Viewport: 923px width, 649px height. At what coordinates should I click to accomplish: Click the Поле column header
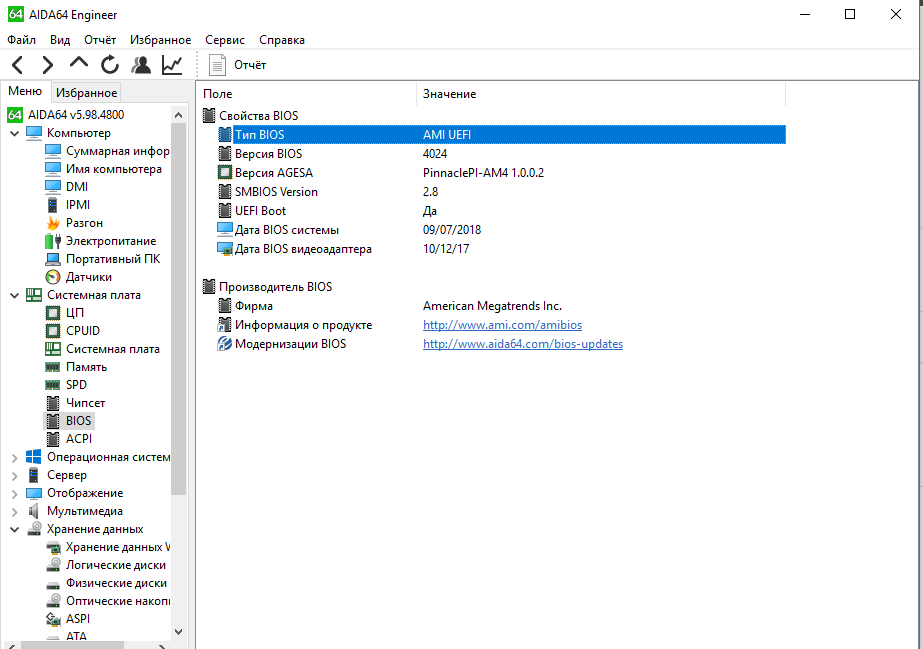308,94
